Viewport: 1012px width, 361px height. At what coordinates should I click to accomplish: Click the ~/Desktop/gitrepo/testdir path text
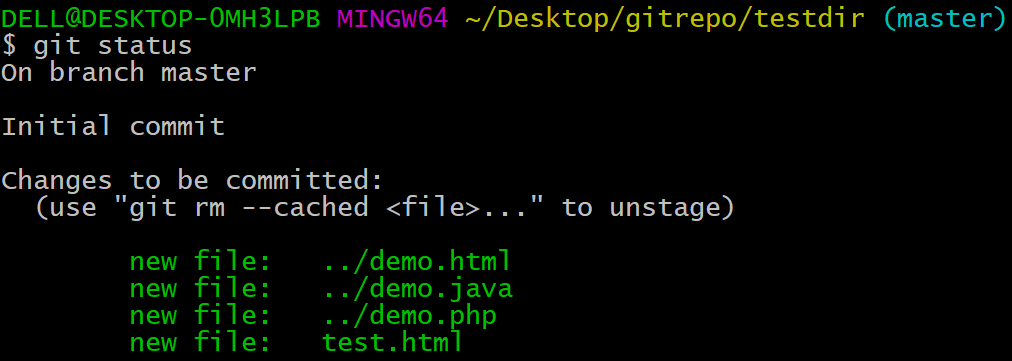tap(665, 19)
